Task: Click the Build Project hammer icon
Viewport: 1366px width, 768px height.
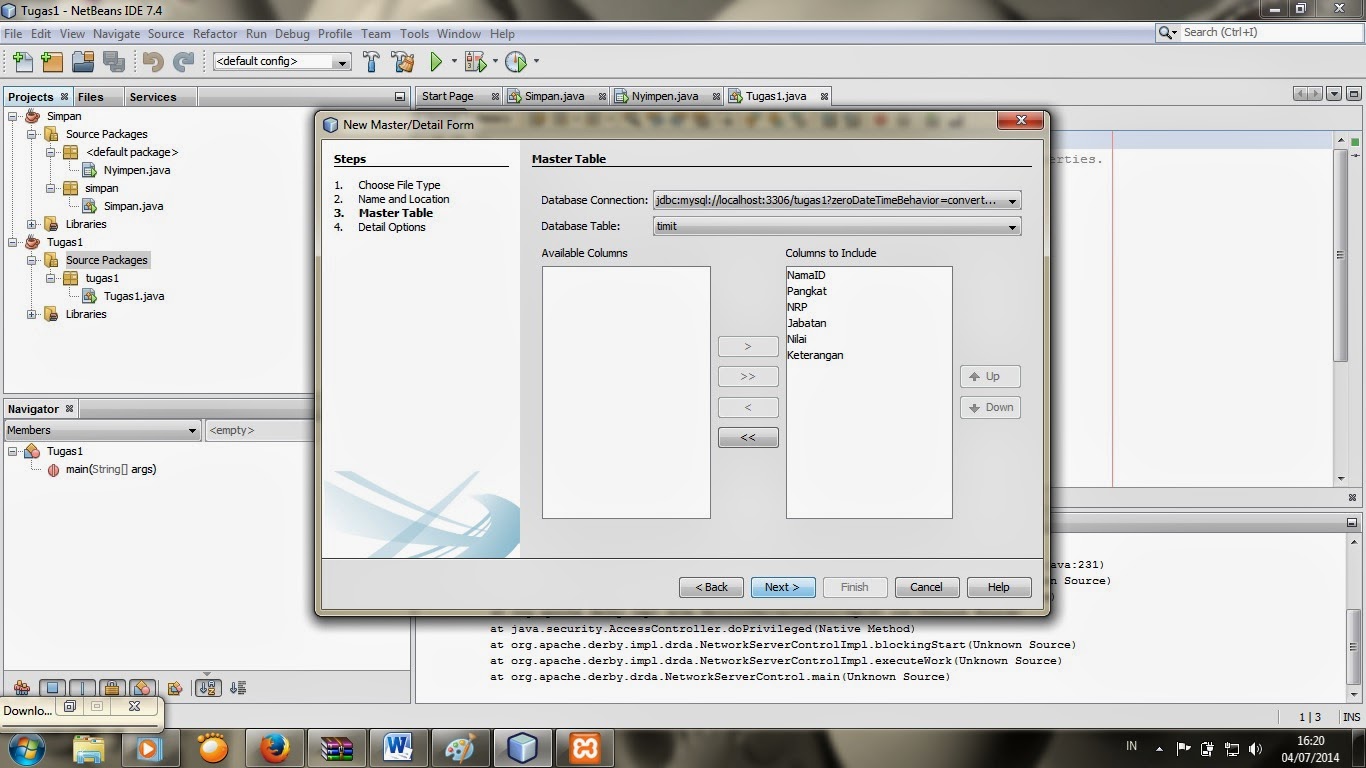Action: pyautogui.click(x=371, y=62)
